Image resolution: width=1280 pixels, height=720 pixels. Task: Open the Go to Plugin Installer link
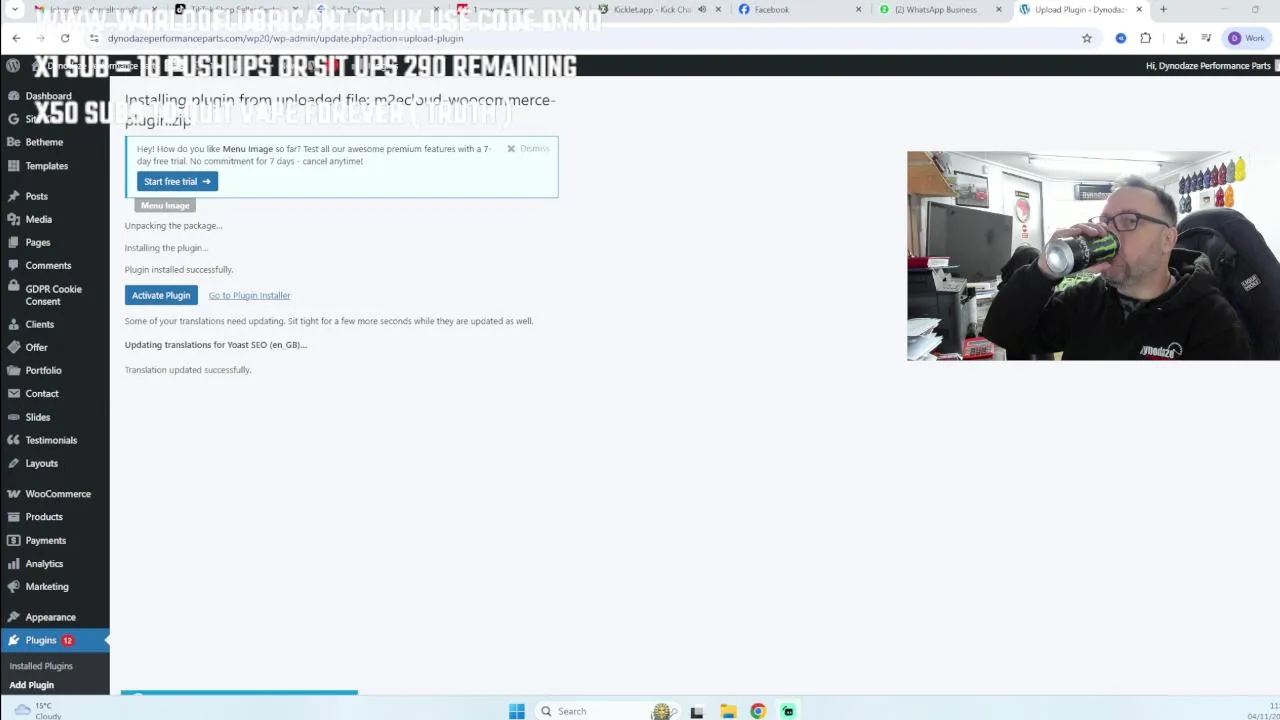(249, 295)
